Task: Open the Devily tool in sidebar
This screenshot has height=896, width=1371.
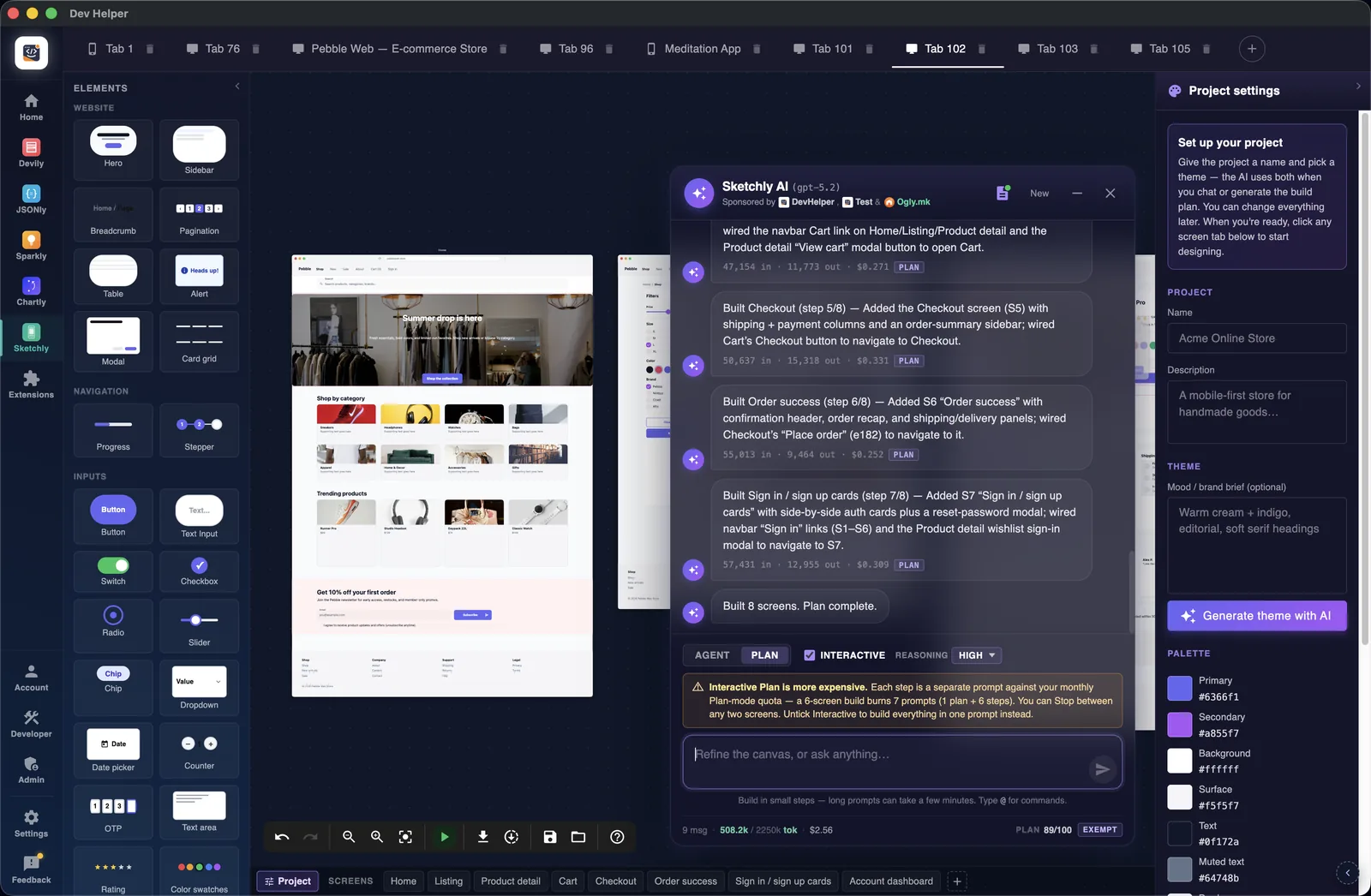Action: [31, 153]
